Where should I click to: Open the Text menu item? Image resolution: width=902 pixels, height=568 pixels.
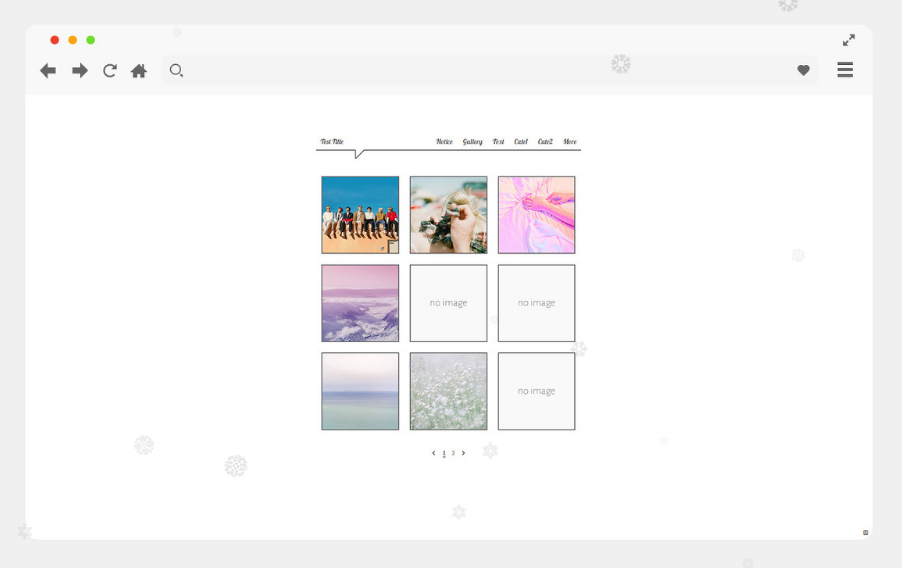tap(498, 142)
